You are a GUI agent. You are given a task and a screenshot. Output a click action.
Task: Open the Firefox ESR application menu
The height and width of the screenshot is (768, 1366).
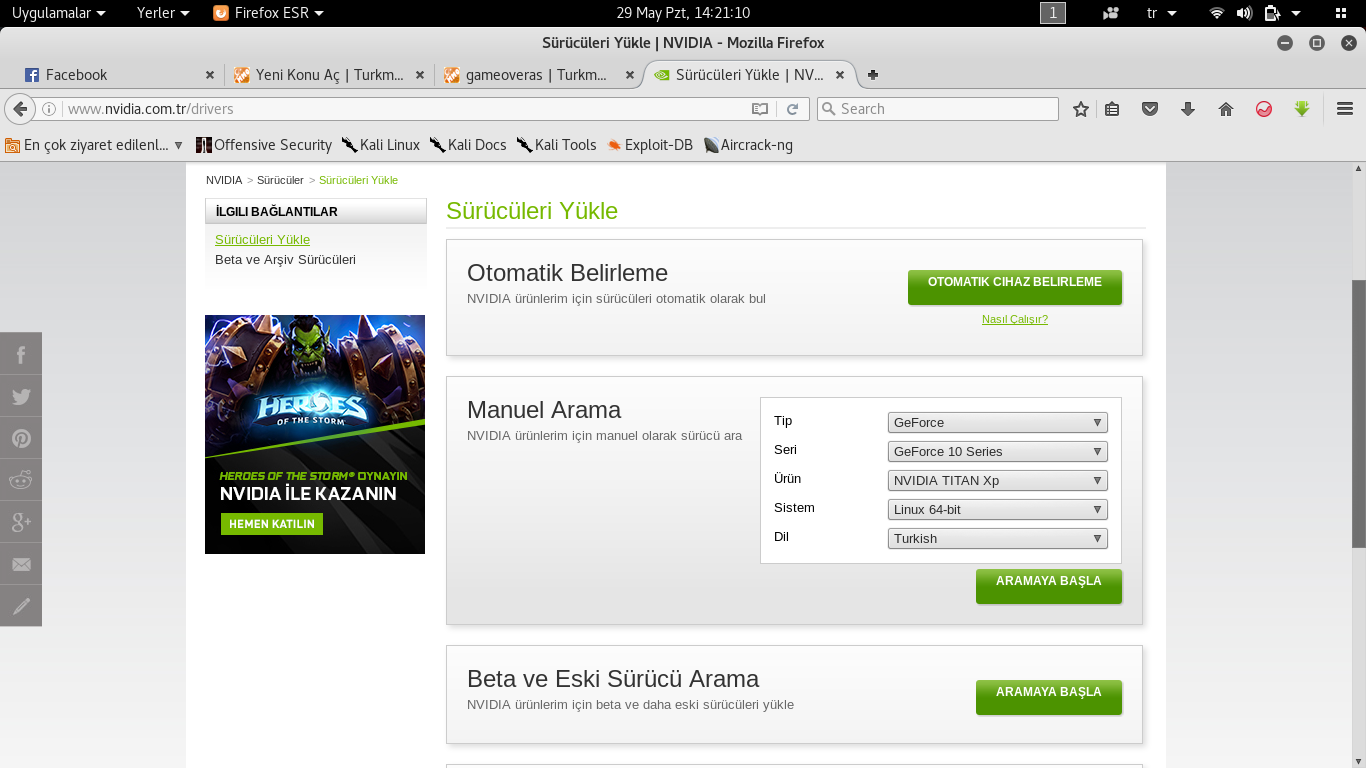point(269,13)
